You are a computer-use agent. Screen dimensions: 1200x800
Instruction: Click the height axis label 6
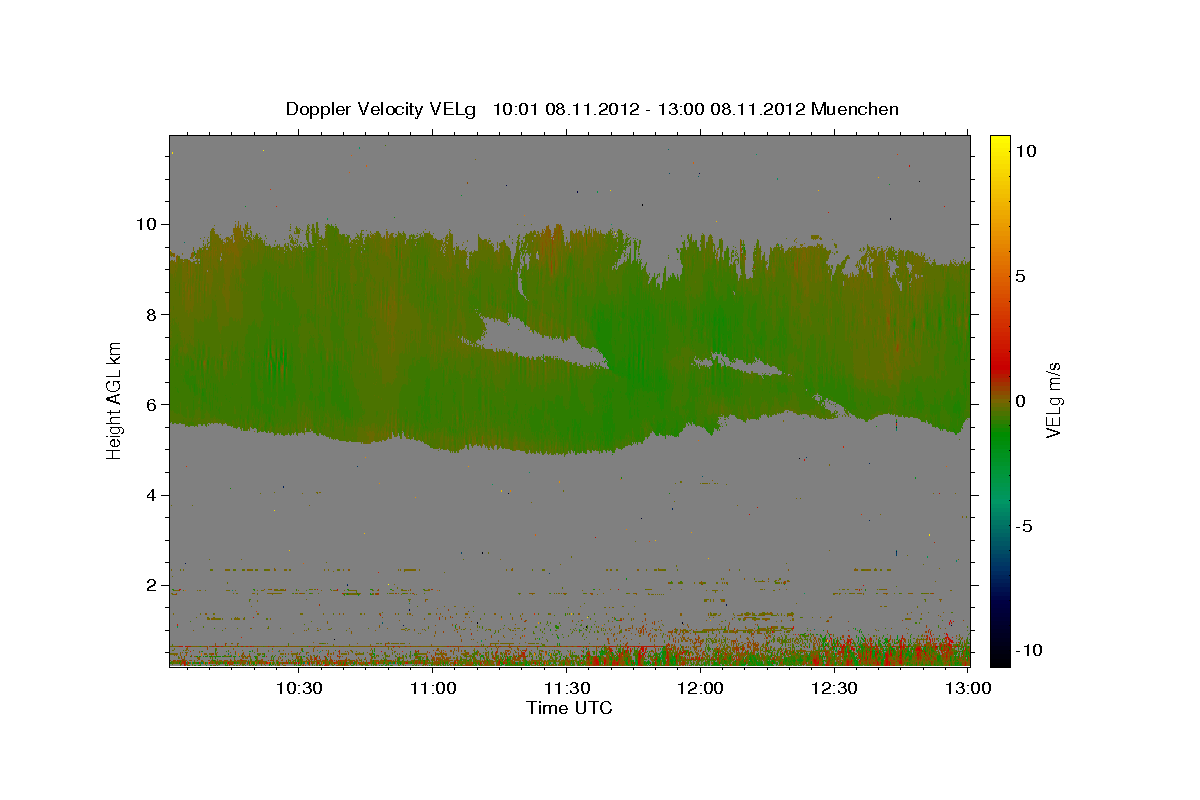(153, 405)
